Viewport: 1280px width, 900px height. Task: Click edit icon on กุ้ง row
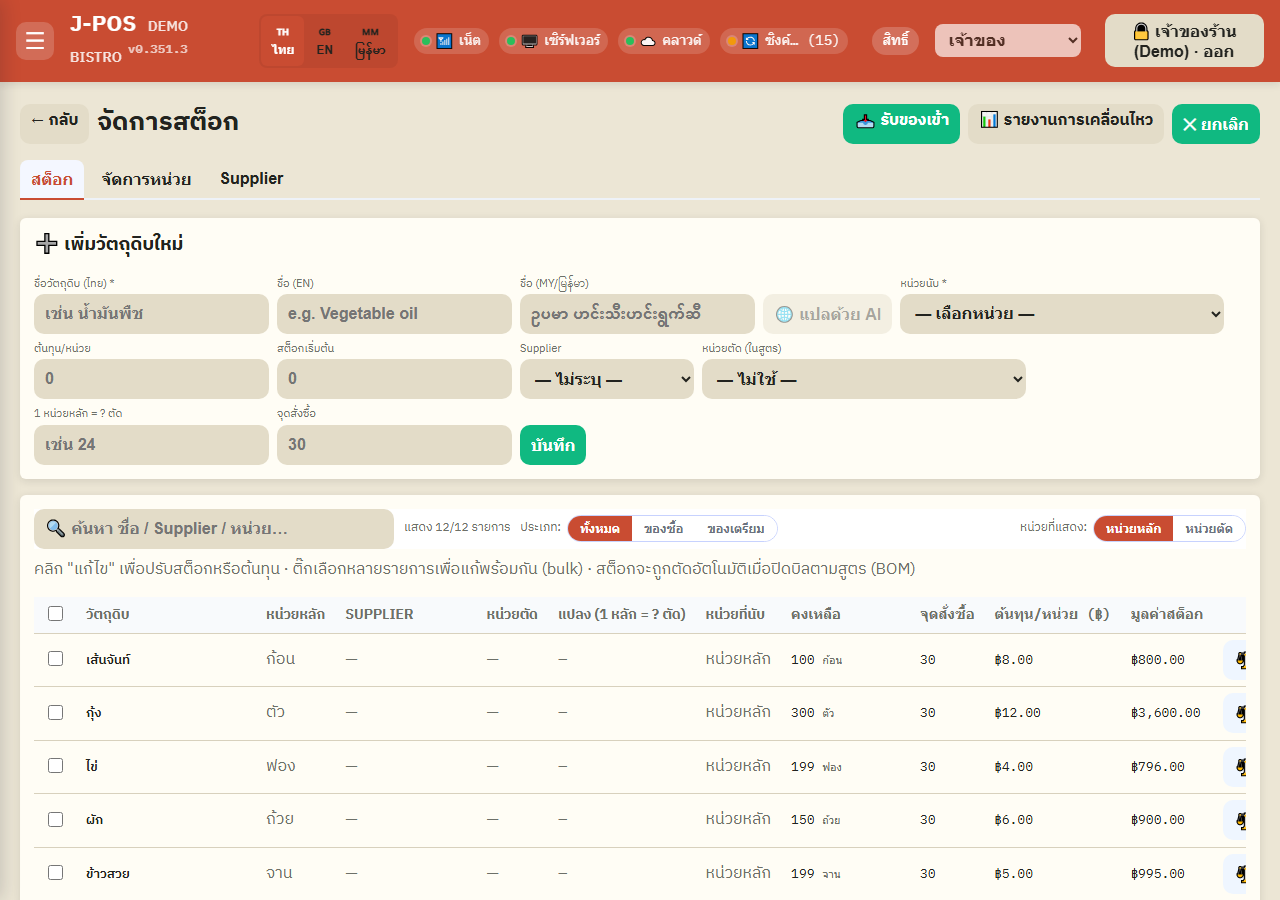pyautogui.click(x=1236, y=713)
